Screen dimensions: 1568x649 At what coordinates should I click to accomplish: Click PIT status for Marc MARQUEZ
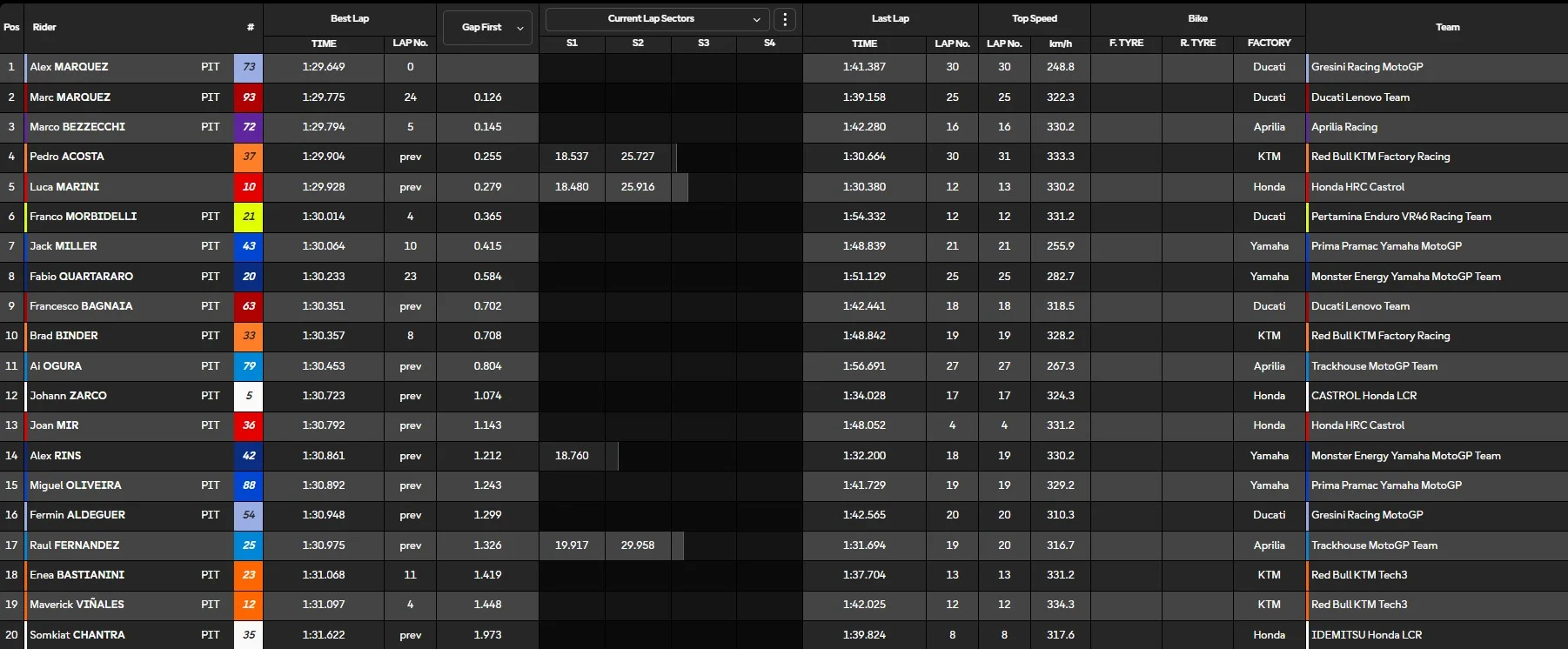211,97
